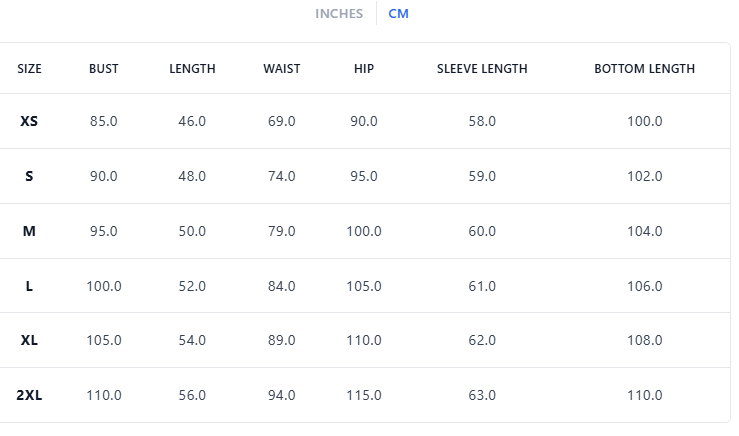
Task: Click the HIP column header
Action: click(x=364, y=69)
